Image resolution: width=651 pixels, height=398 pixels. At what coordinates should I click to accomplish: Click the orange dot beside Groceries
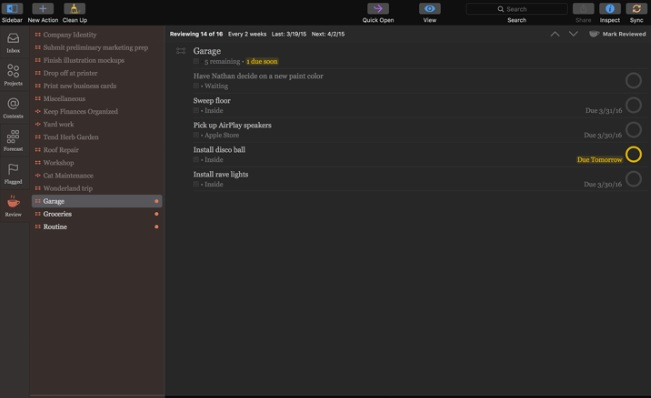[x=157, y=214]
